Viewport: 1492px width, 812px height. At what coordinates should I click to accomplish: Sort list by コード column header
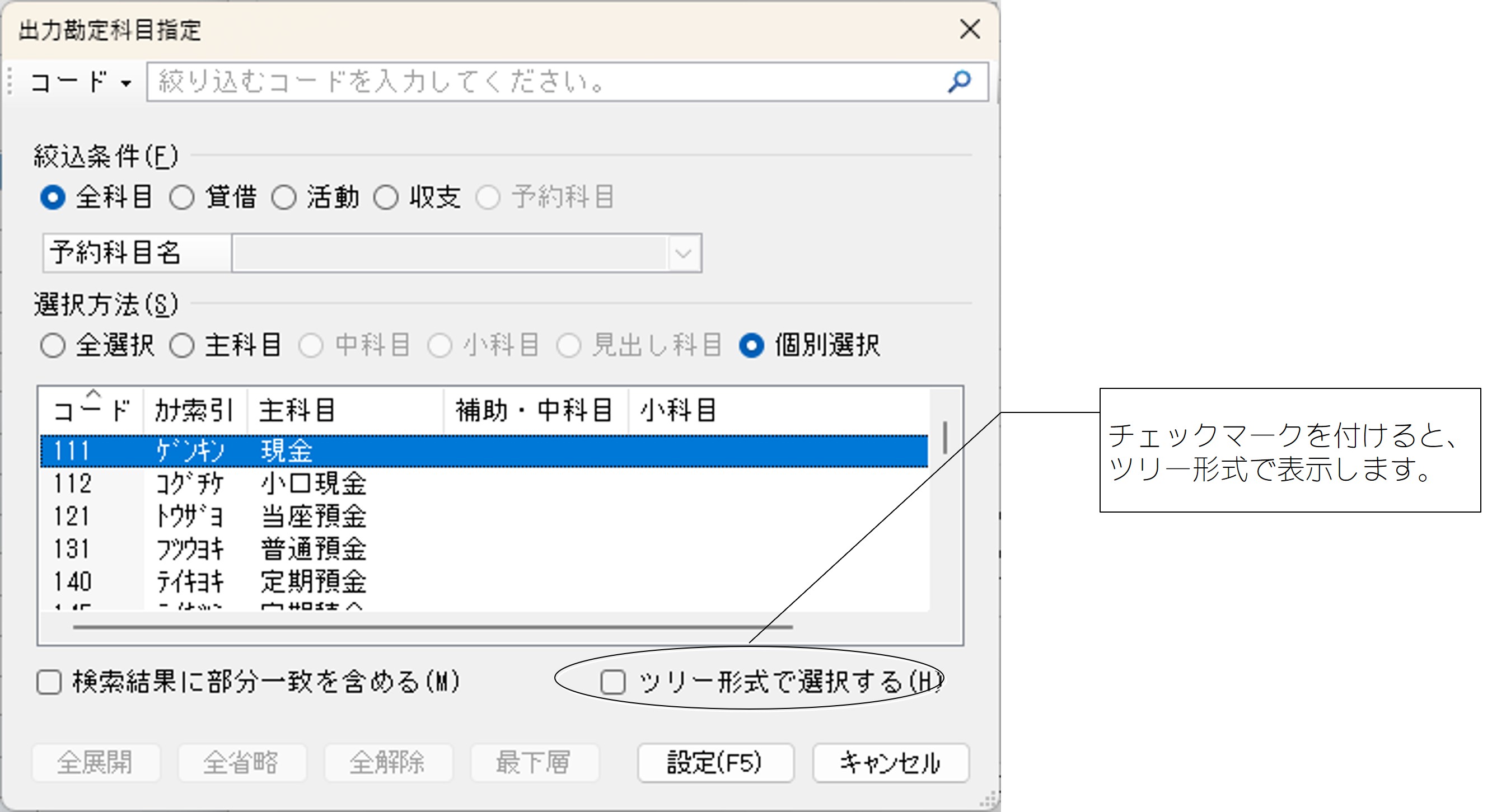click(x=91, y=410)
